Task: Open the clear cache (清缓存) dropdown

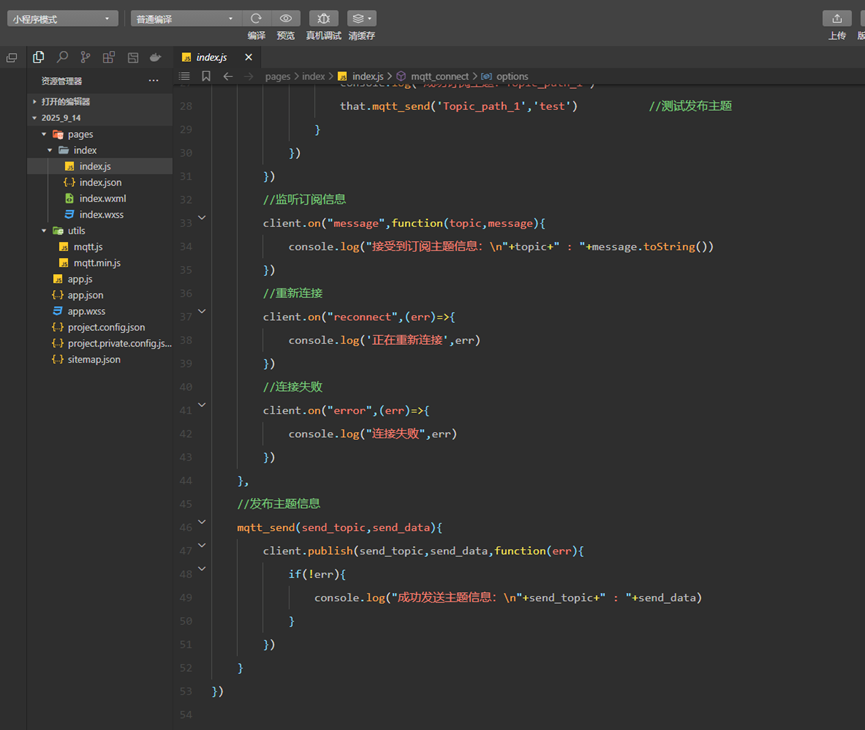Action: pos(362,18)
